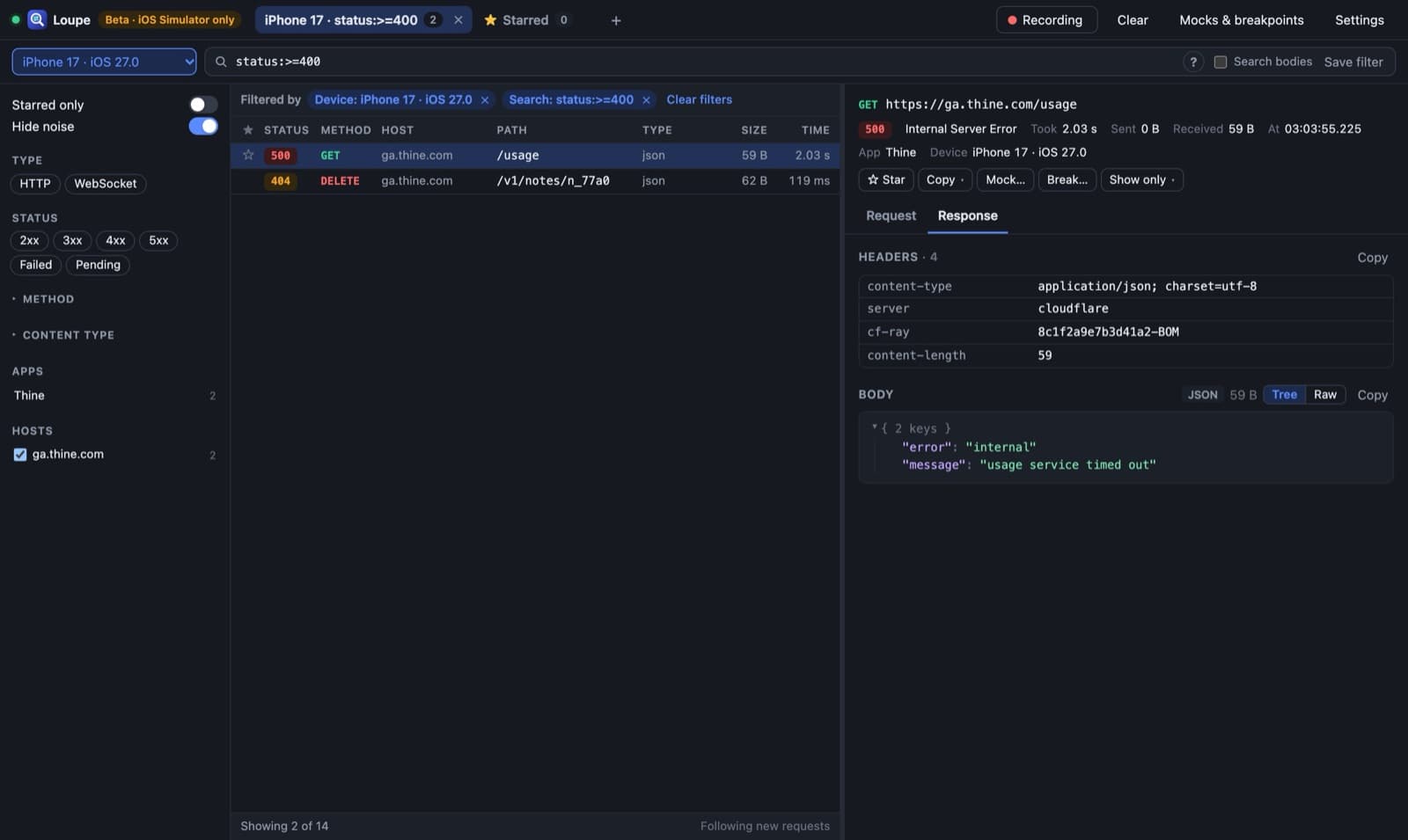Switch body view to Raw
The width and height of the screenshot is (1408, 840).
pyautogui.click(x=1324, y=395)
